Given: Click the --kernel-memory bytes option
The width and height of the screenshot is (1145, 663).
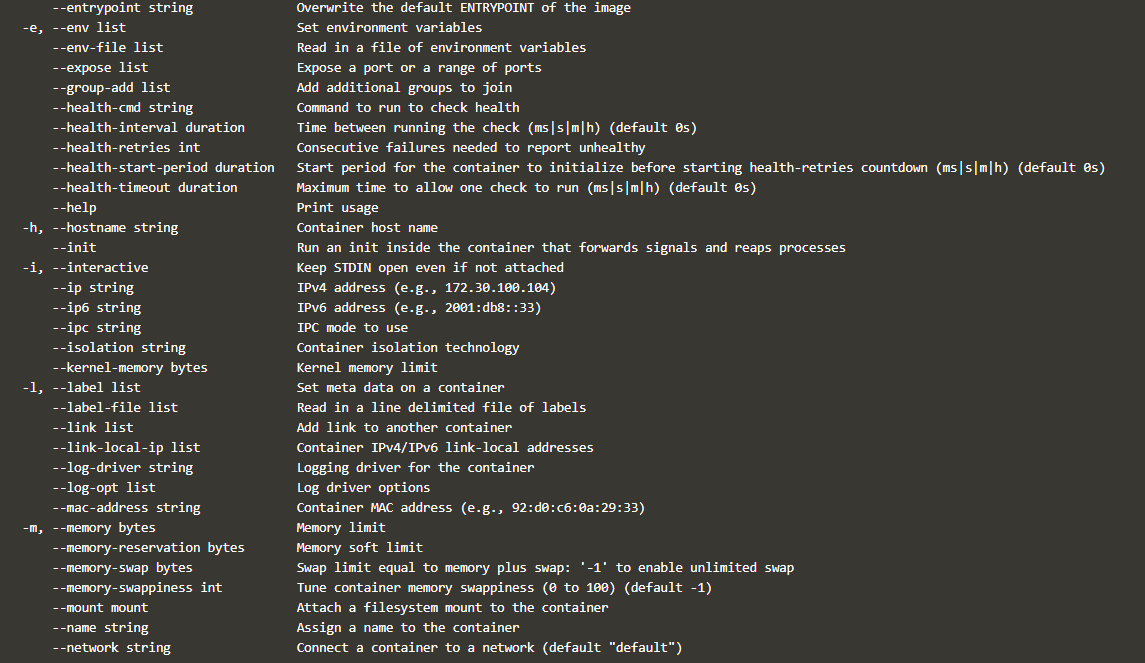Looking at the screenshot, I should click(x=130, y=368).
